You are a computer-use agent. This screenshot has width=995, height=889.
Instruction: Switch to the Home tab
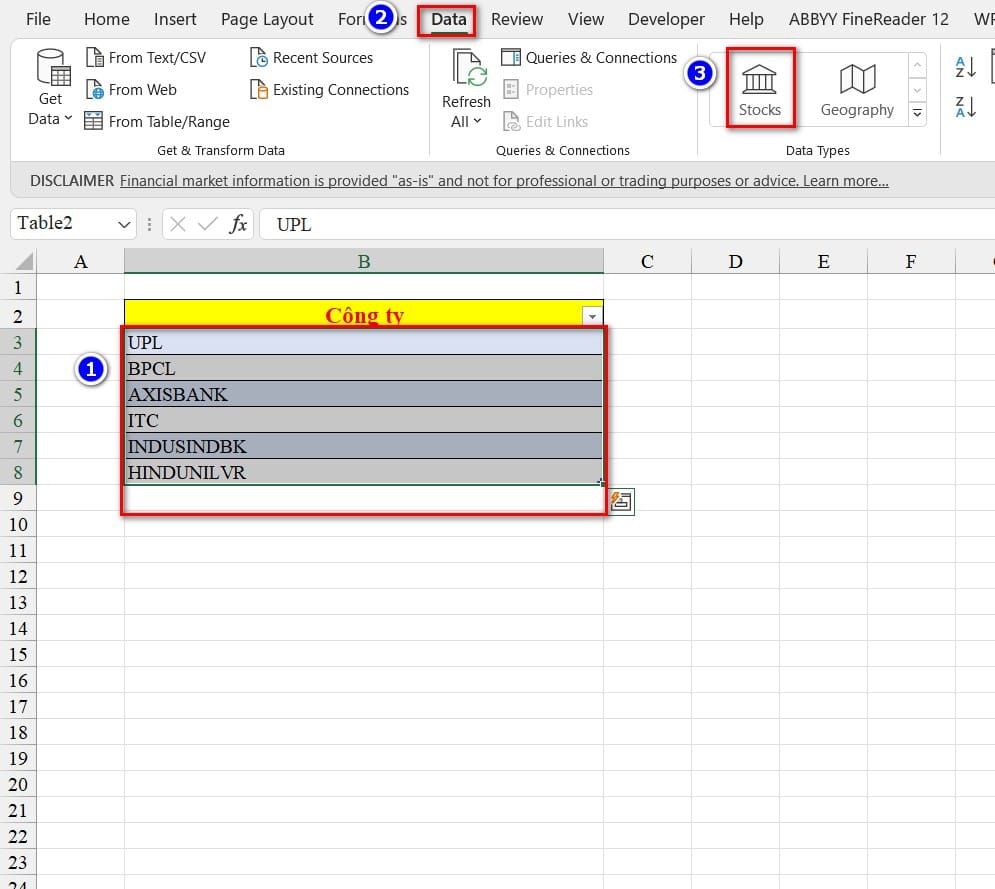coord(107,19)
